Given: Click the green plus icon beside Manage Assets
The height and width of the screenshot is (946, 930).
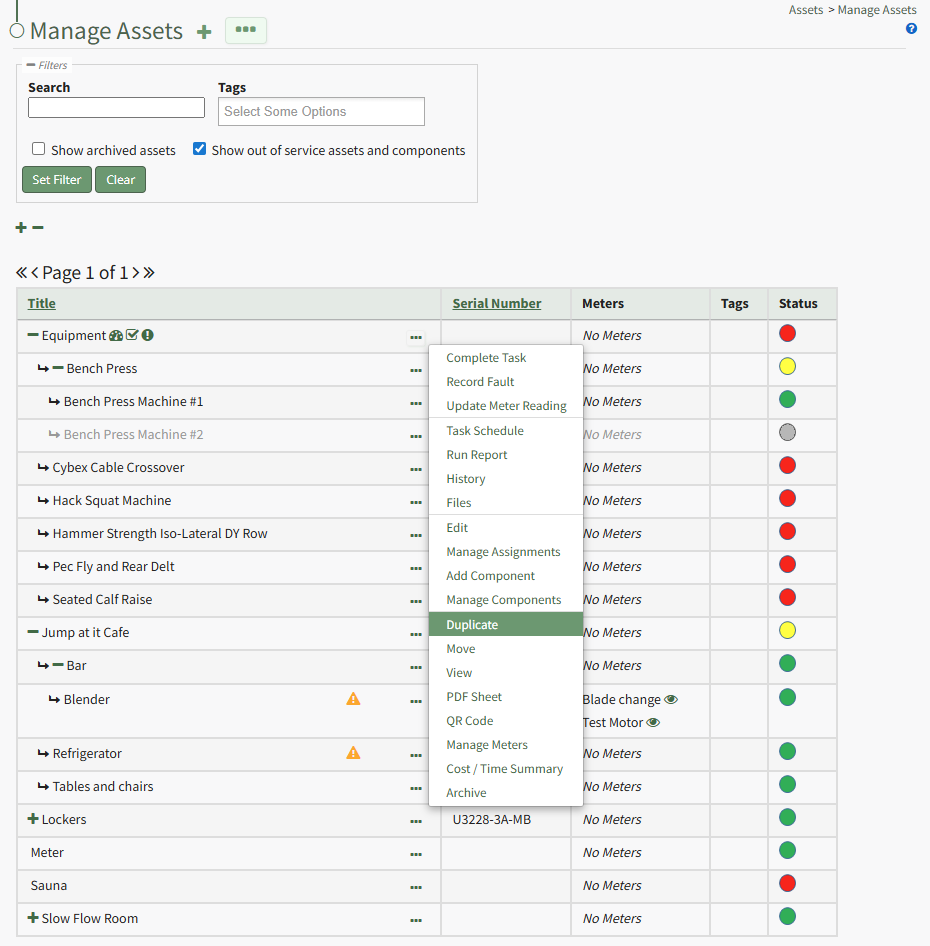Looking at the screenshot, I should [x=204, y=32].
